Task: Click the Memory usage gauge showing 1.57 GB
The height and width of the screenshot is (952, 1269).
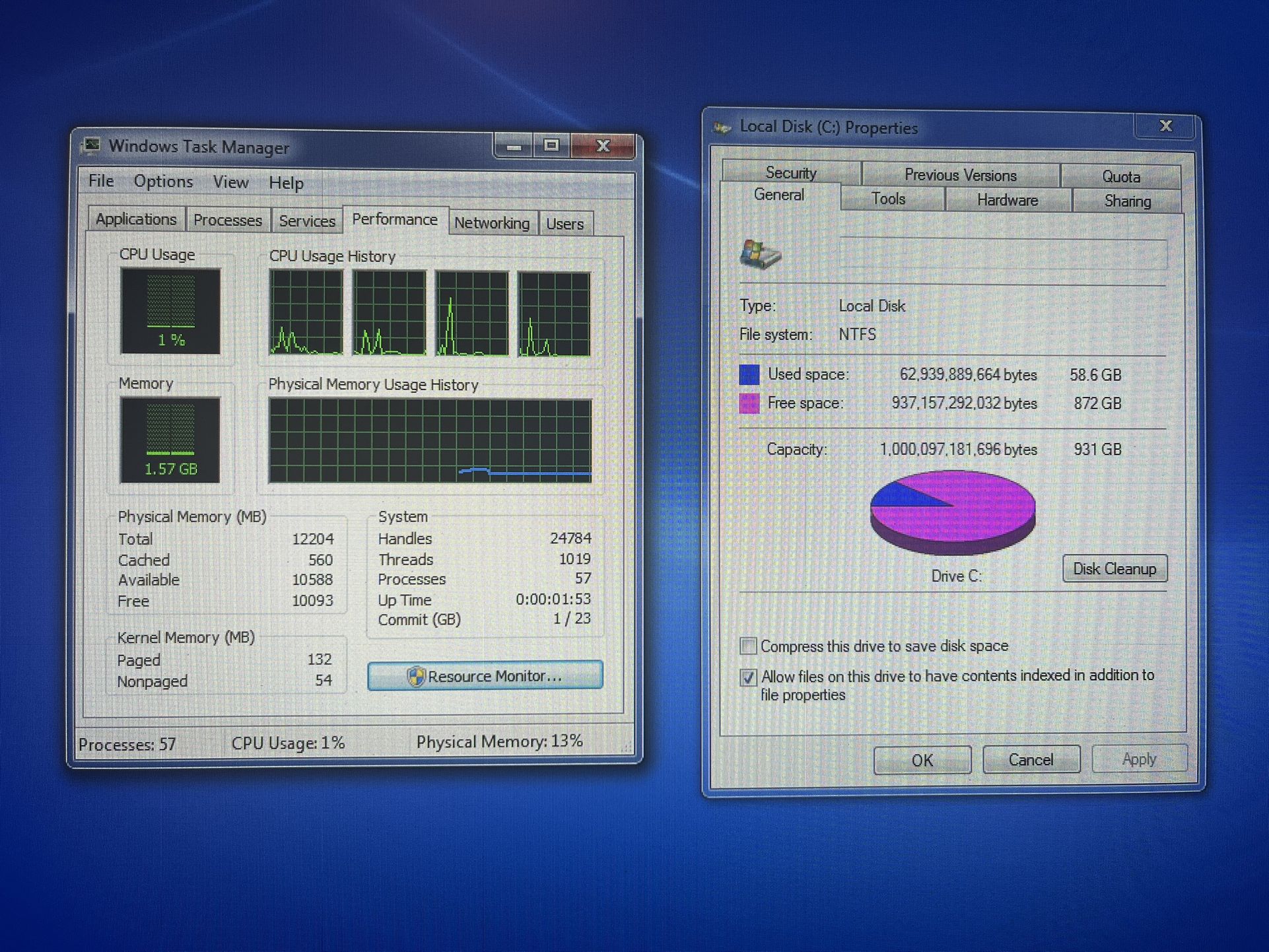Action: coord(171,439)
